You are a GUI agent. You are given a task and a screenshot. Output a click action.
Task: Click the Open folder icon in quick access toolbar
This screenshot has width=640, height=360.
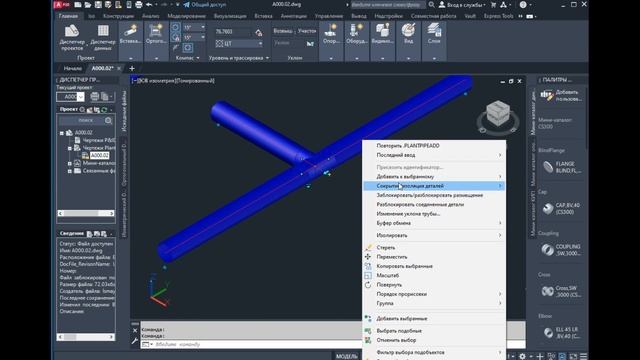87,5
